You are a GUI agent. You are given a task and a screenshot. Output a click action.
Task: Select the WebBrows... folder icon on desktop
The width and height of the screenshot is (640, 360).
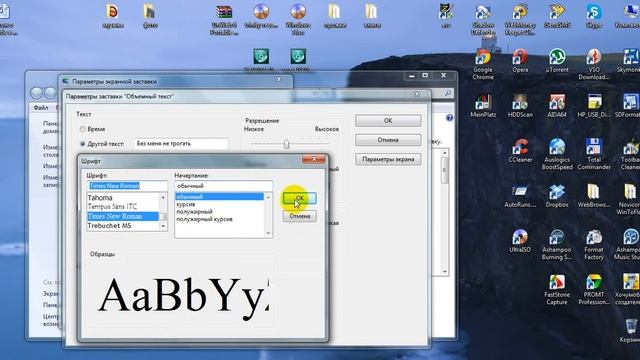pyautogui.click(x=594, y=196)
